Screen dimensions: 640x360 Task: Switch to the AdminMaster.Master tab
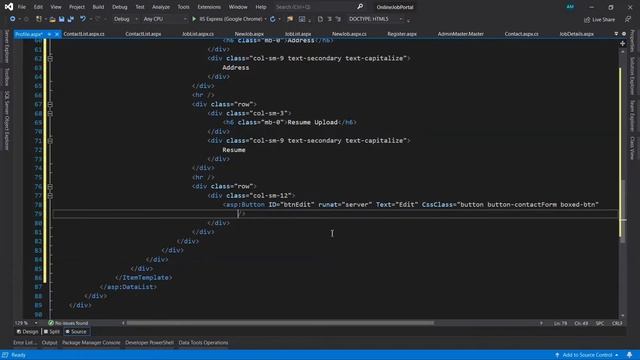coord(460,34)
